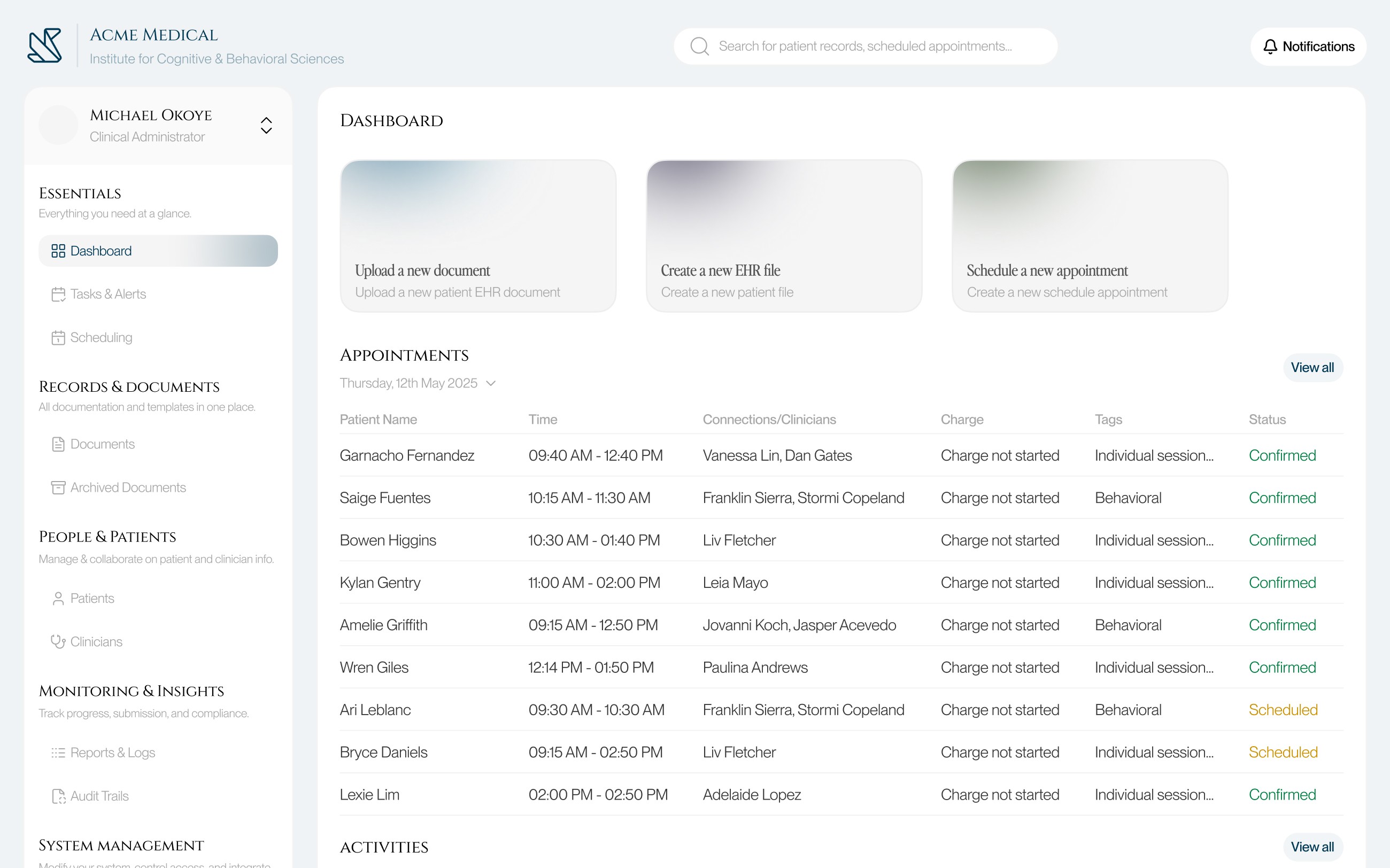Click the Acme Medical logo icon
Image resolution: width=1390 pixels, height=868 pixels.
[44, 46]
